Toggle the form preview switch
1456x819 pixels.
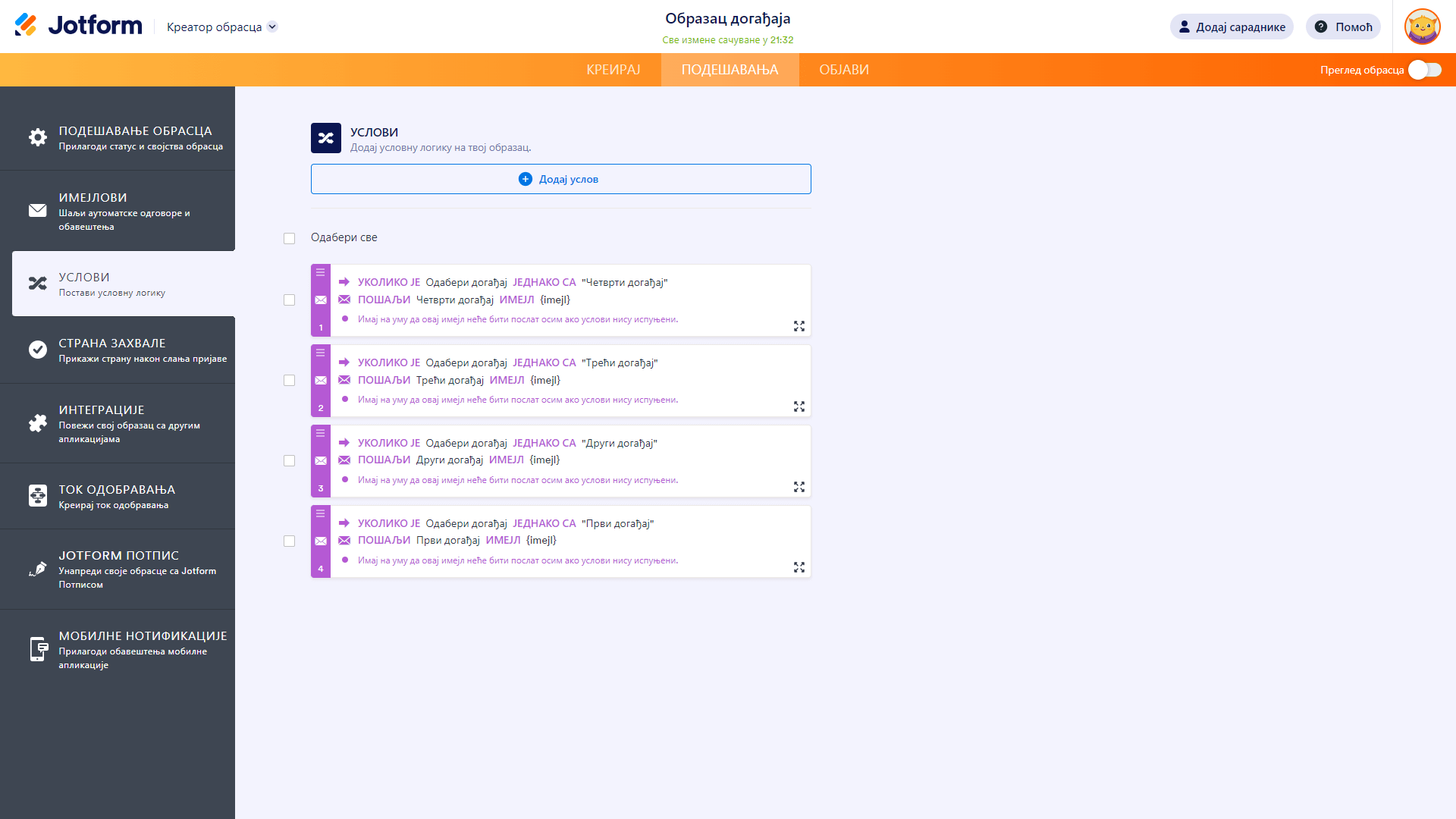(1424, 70)
